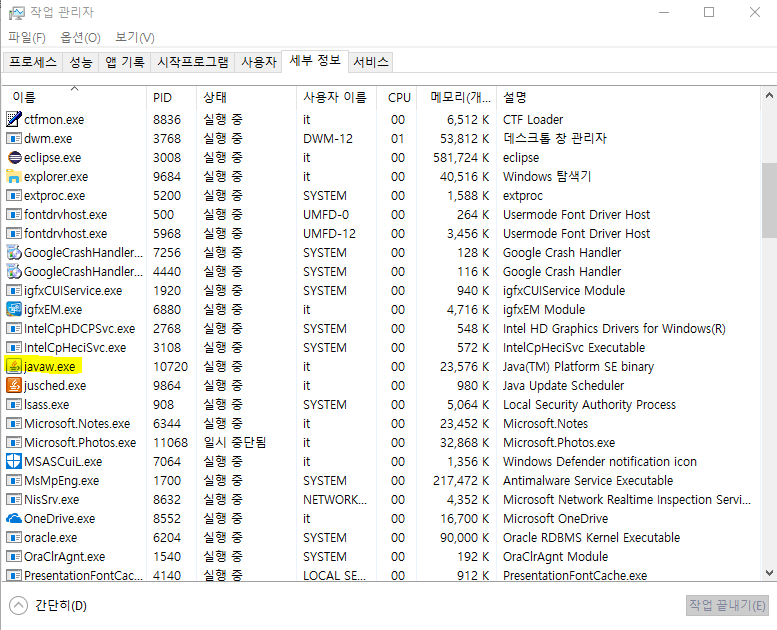Click the javaw.exe Java icon
Image resolution: width=777 pixels, height=630 pixels.
pos(14,366)
